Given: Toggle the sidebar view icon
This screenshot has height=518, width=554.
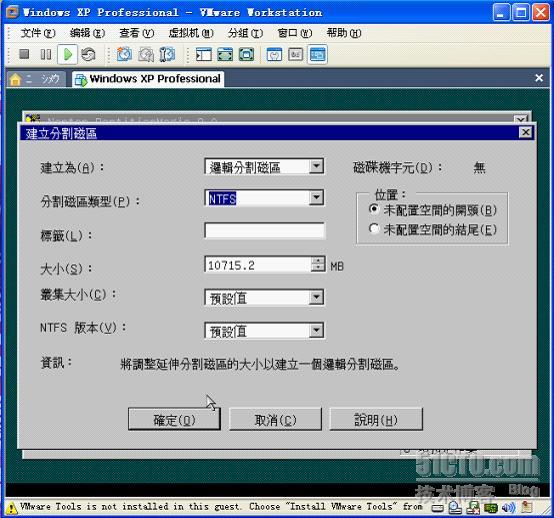Looking at the screenshot, I should (204, 54).
